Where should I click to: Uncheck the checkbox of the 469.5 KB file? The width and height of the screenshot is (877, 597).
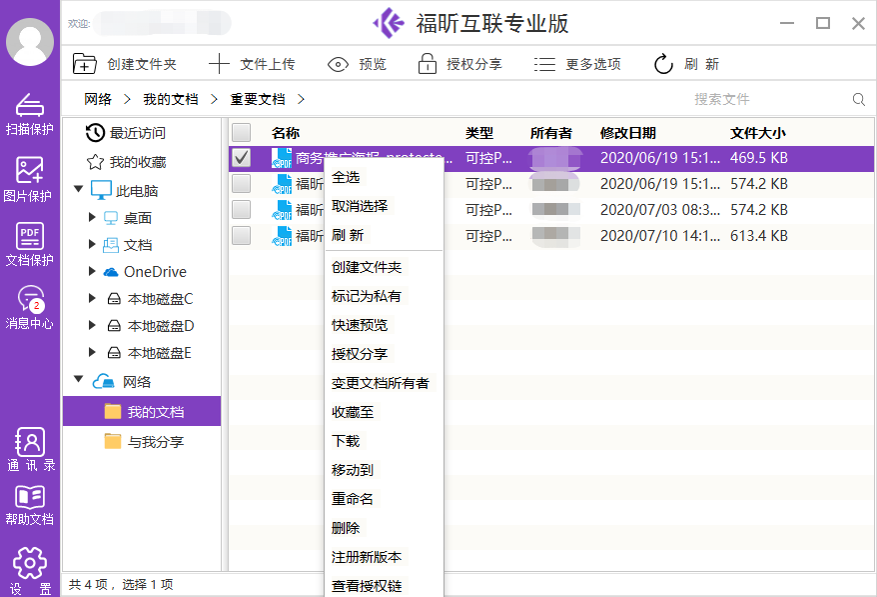coord(242,158)
